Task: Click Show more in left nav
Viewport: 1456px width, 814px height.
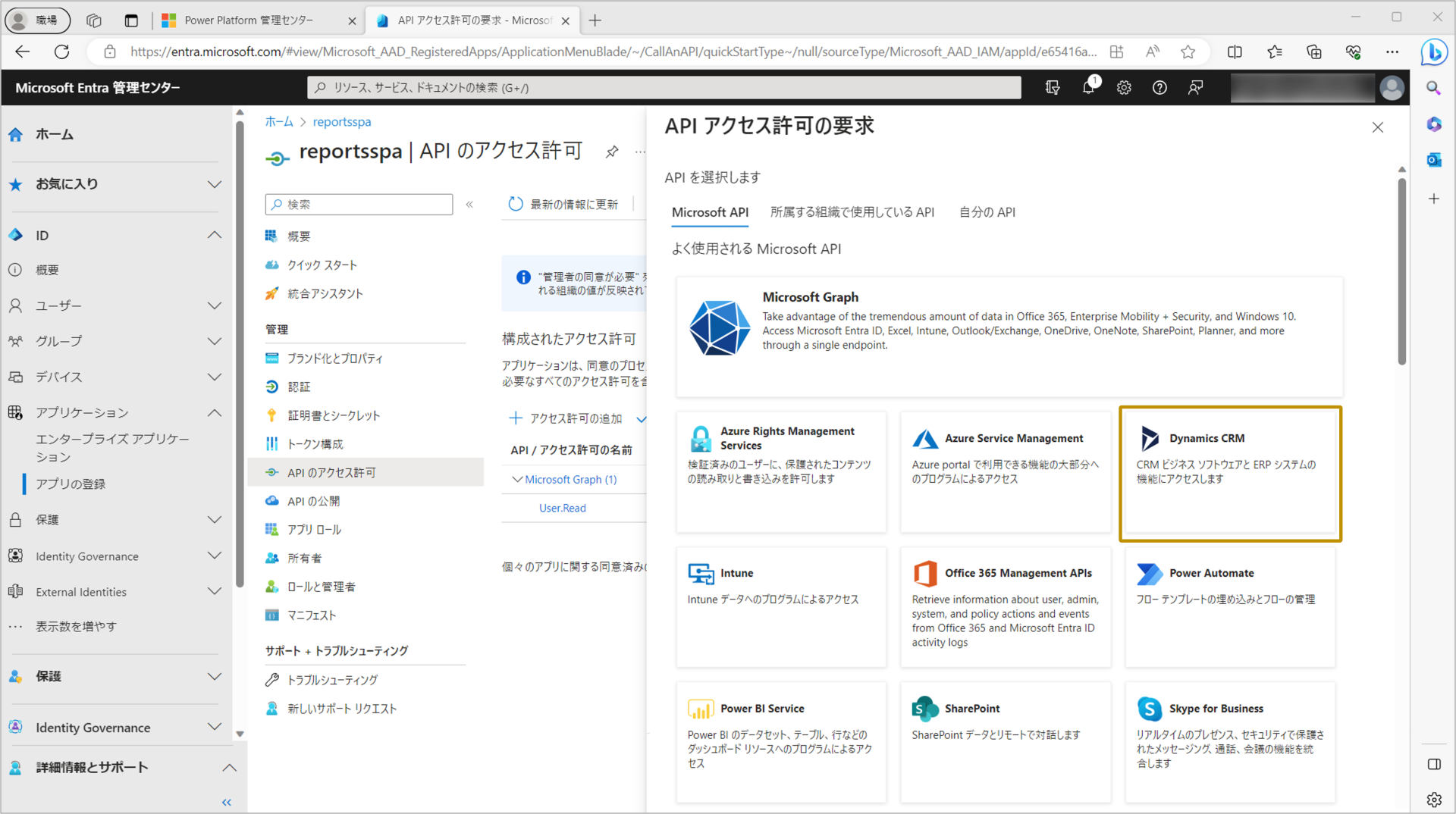Action: (x=76, y=626)
